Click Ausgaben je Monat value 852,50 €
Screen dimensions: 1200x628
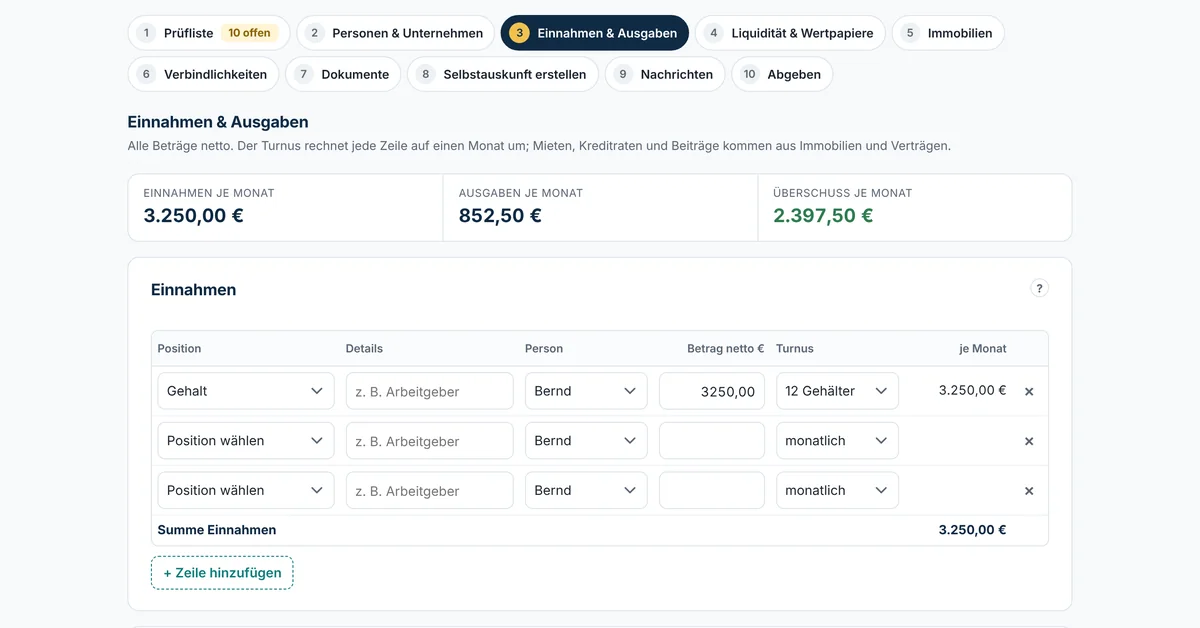point(500,215)
